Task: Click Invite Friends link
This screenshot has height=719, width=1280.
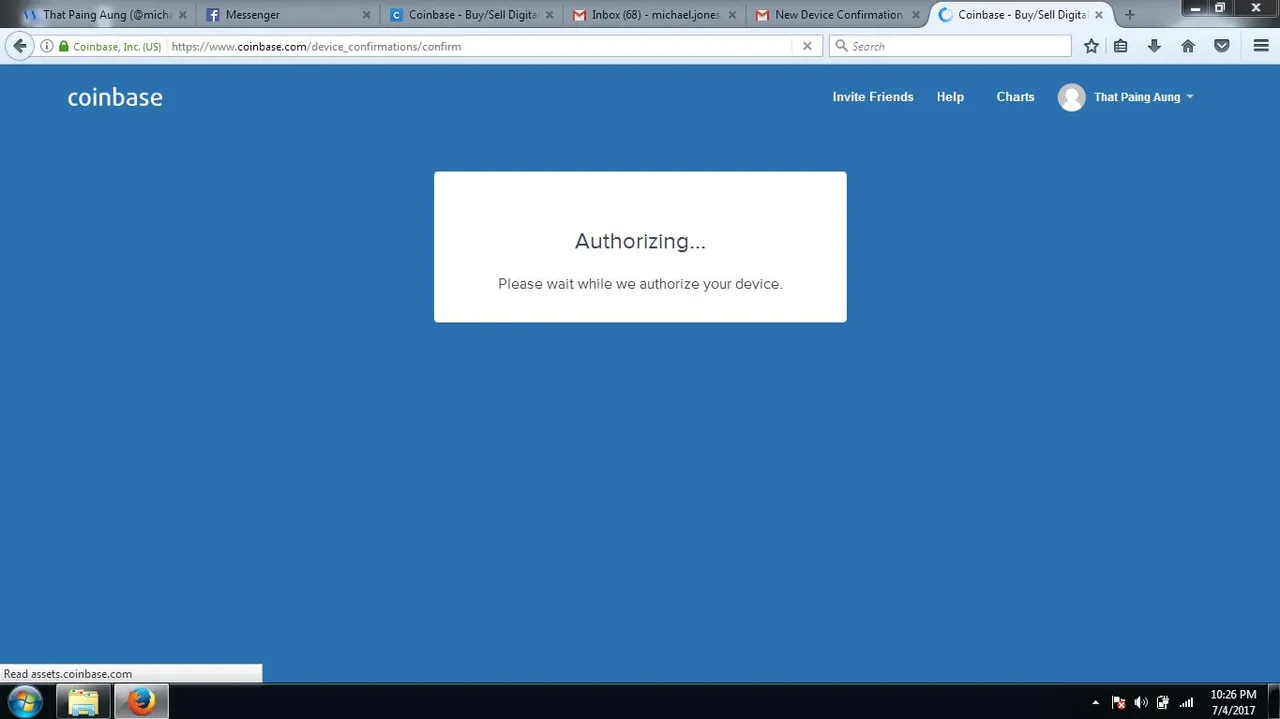Action: tap(873, 97)
